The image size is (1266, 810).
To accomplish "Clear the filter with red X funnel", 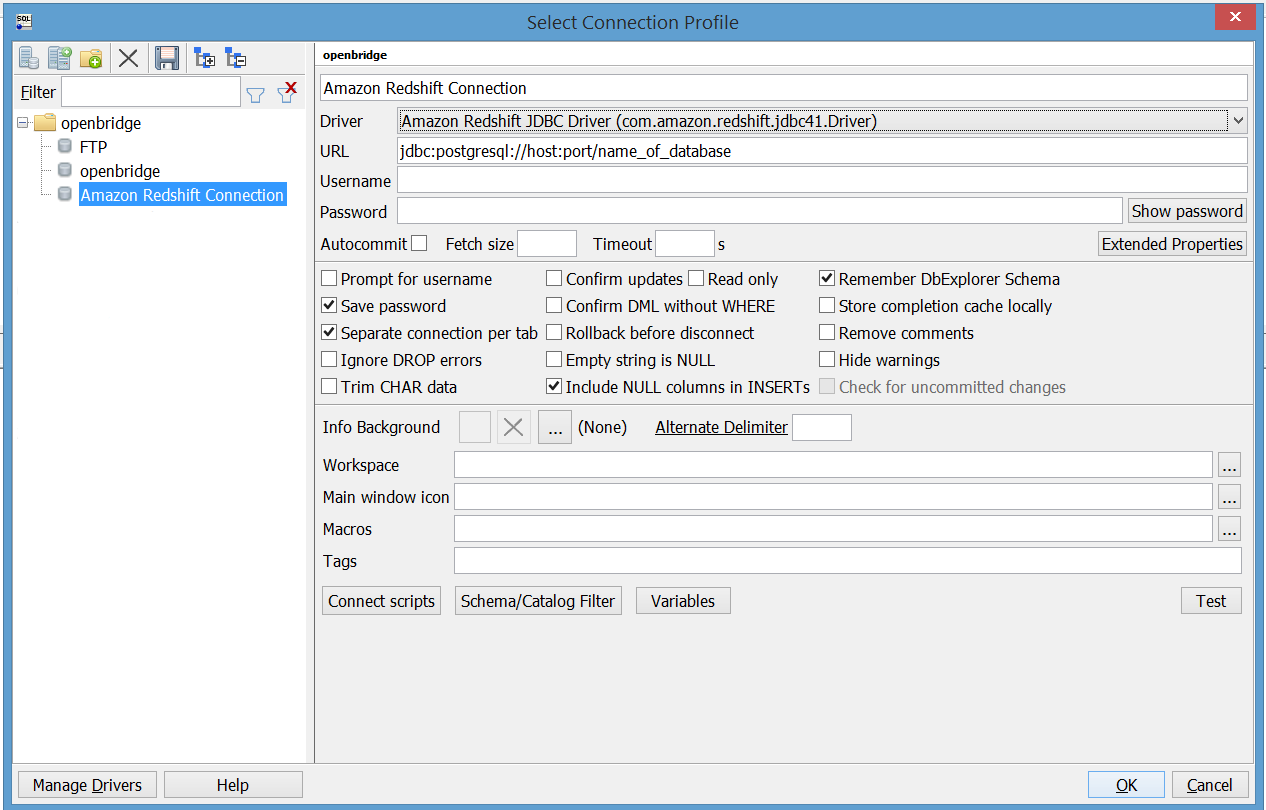I will coord(287,92).
